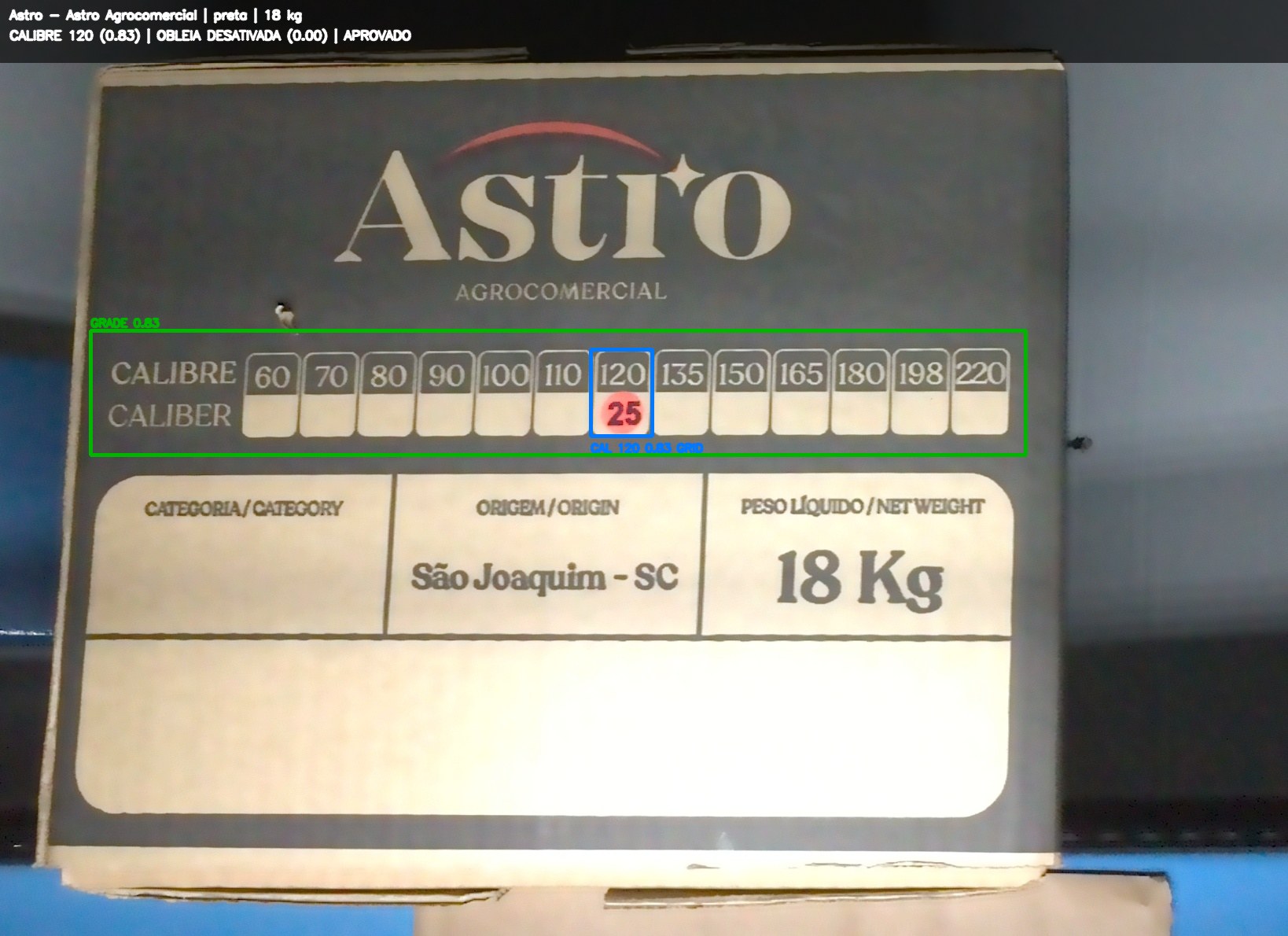The height and width of the screenshot is (936, 1288).
Task: Click the APROVADO result text
Action: pyautogui.click(x=377, y=35)
